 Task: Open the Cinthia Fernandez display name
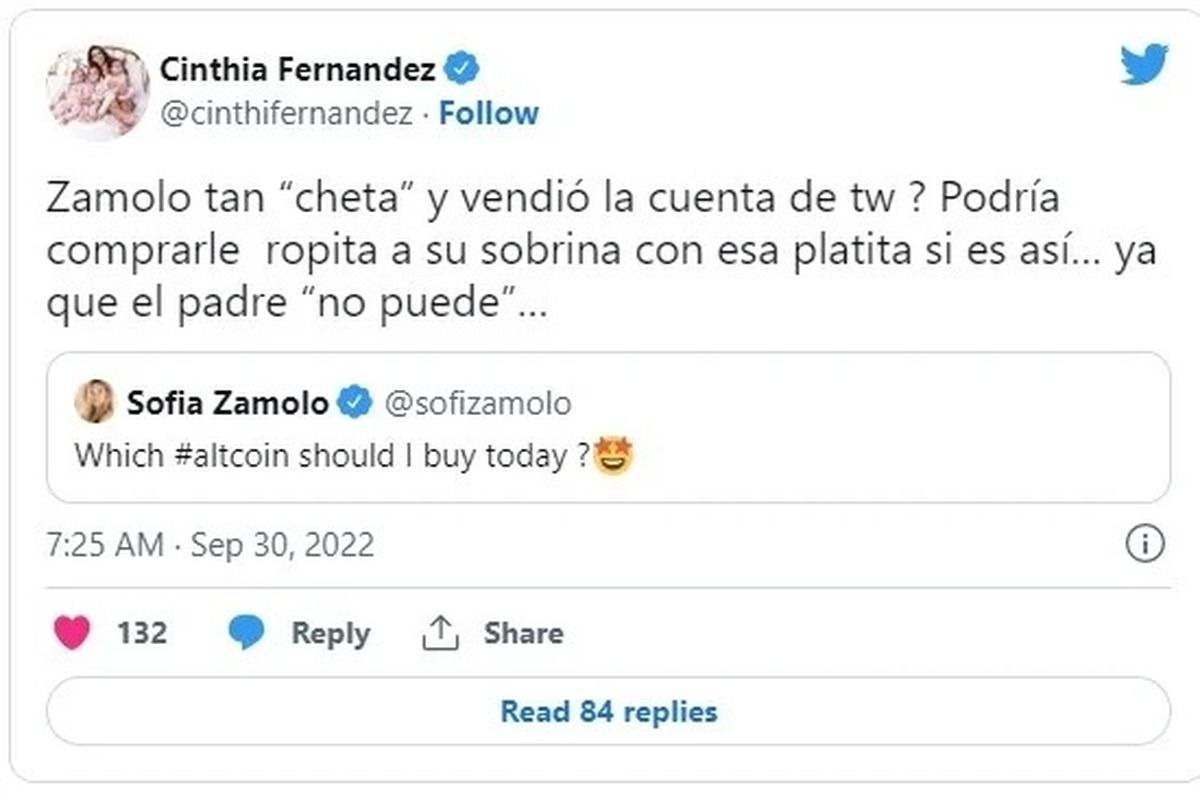tap(297, 70)
